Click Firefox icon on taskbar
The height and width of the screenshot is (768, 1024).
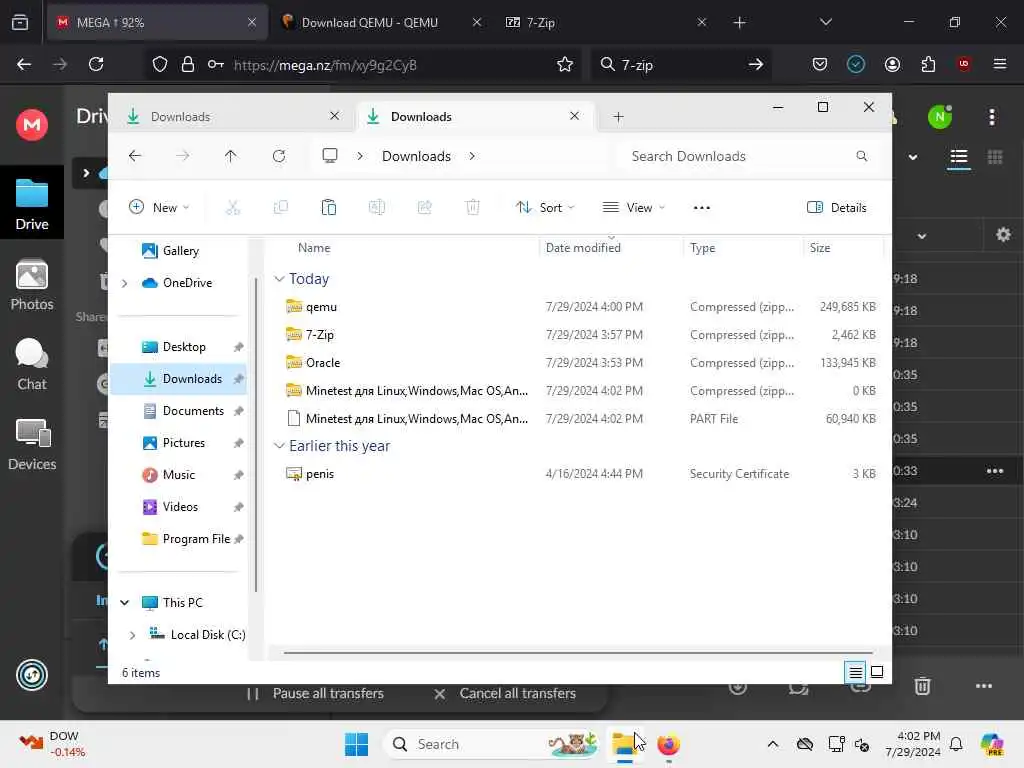[668, 744]
